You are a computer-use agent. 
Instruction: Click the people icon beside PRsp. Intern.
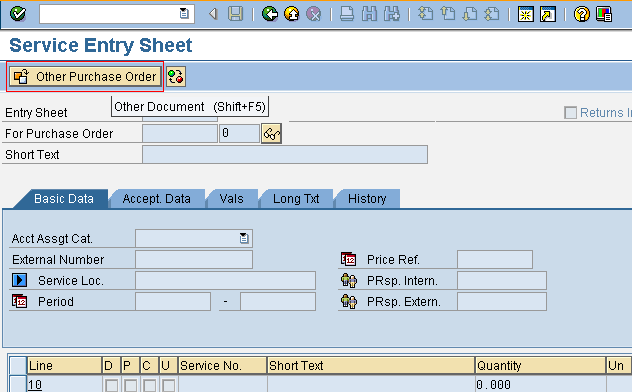click(x=349, y=280)
